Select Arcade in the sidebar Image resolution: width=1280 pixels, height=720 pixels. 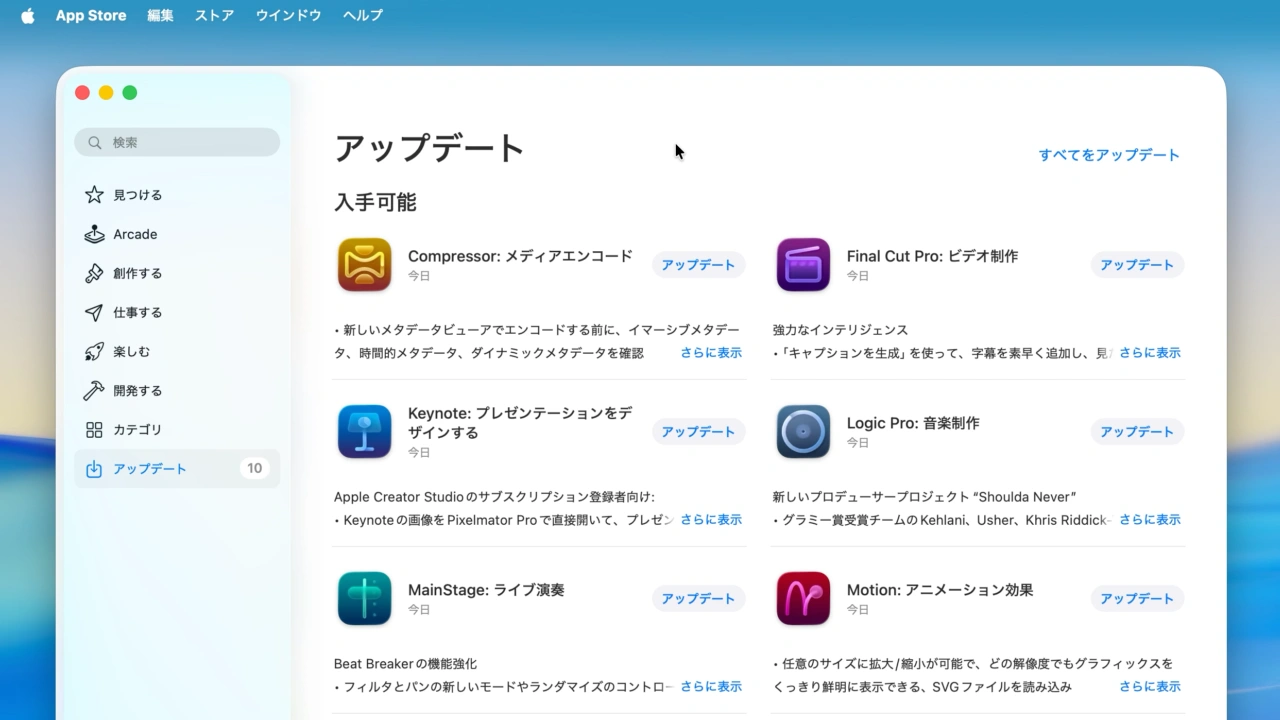[177, 234]
